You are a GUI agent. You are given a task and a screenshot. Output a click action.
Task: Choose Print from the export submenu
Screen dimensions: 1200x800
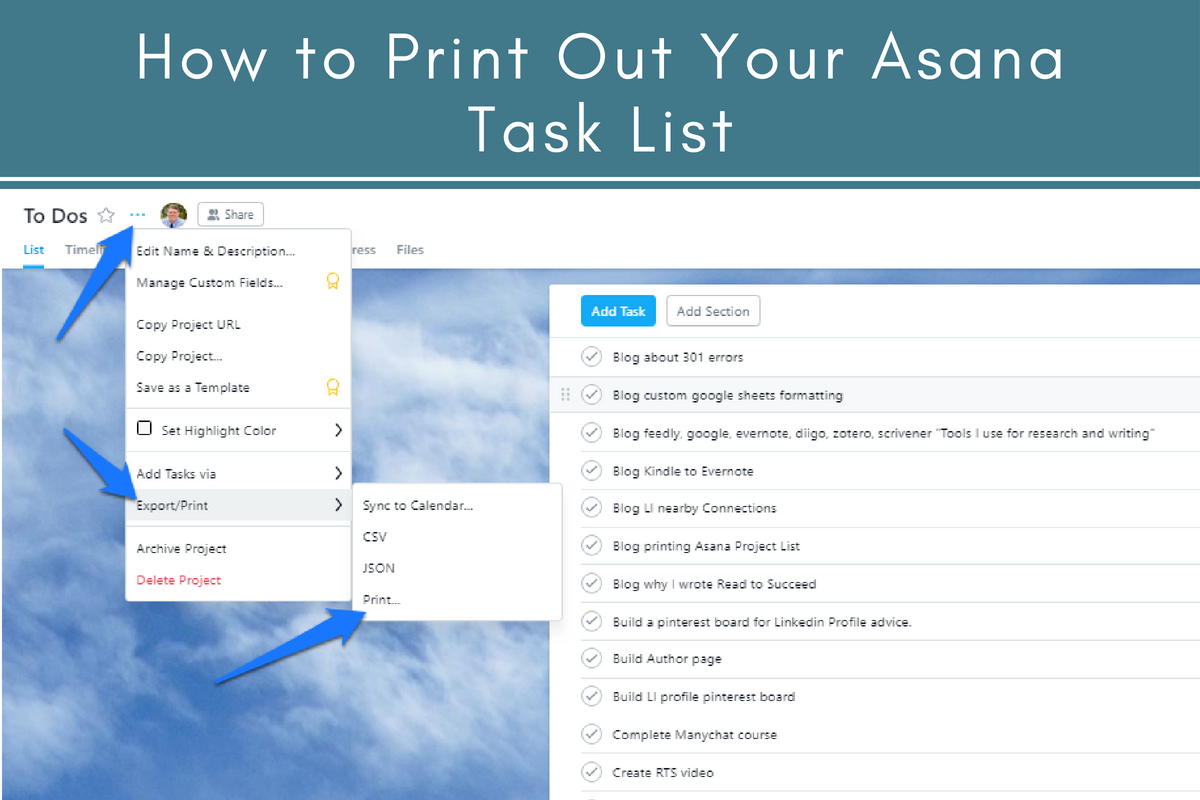tap(381, 600)
